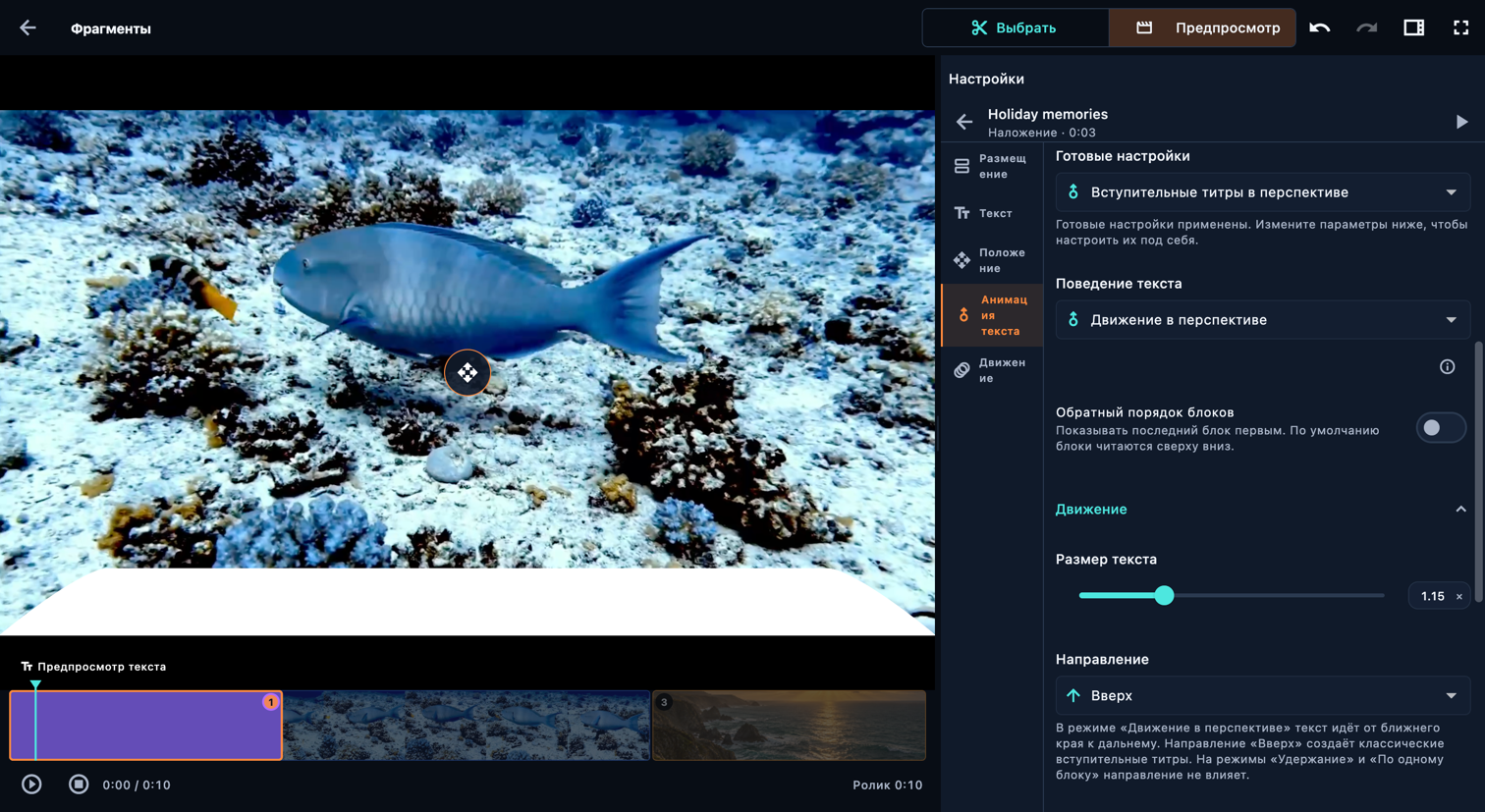Click the Размер текста slider handle
This screenshot has width=1485, height=812.
pos(1164,595)
